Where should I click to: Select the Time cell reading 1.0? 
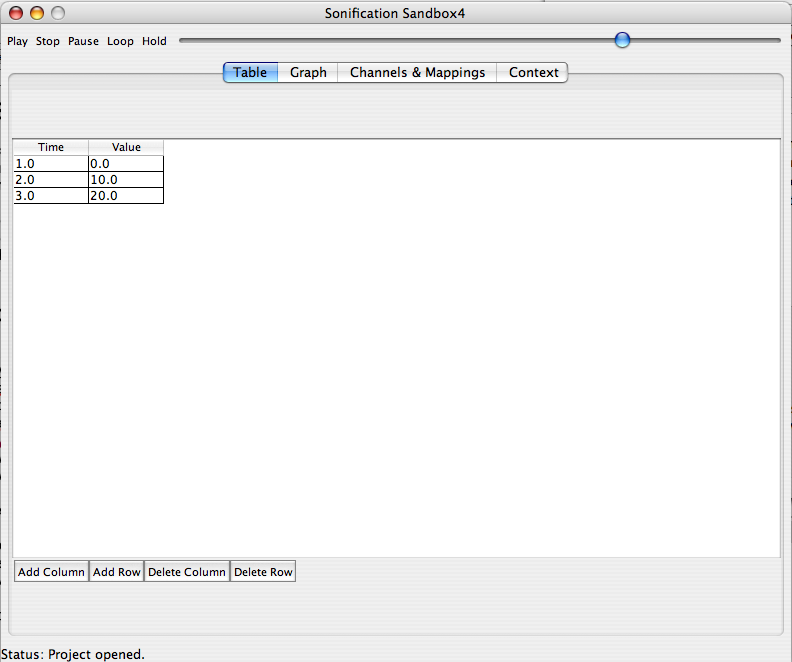click(51, 164)
